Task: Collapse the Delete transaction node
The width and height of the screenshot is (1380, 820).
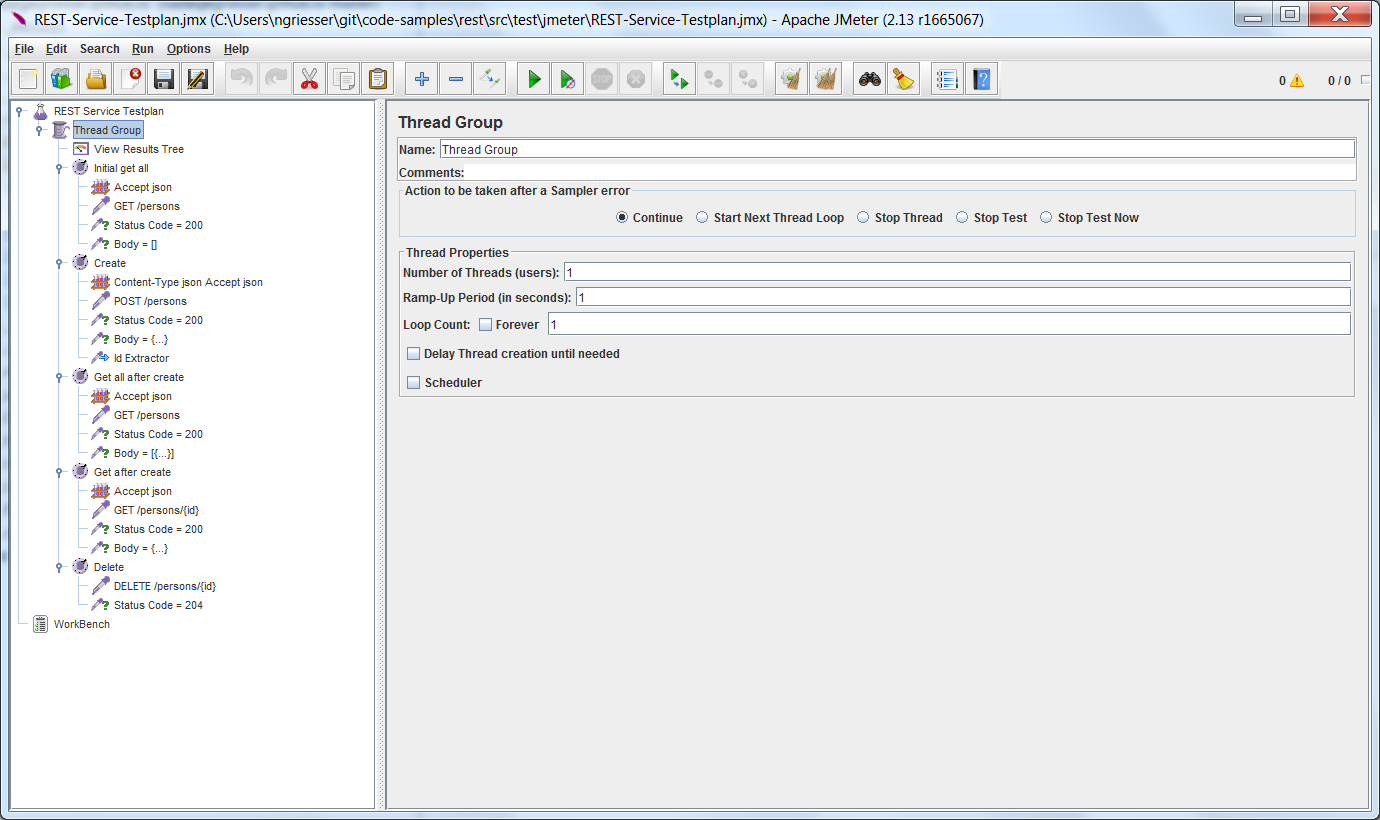Action: [59, 567]
